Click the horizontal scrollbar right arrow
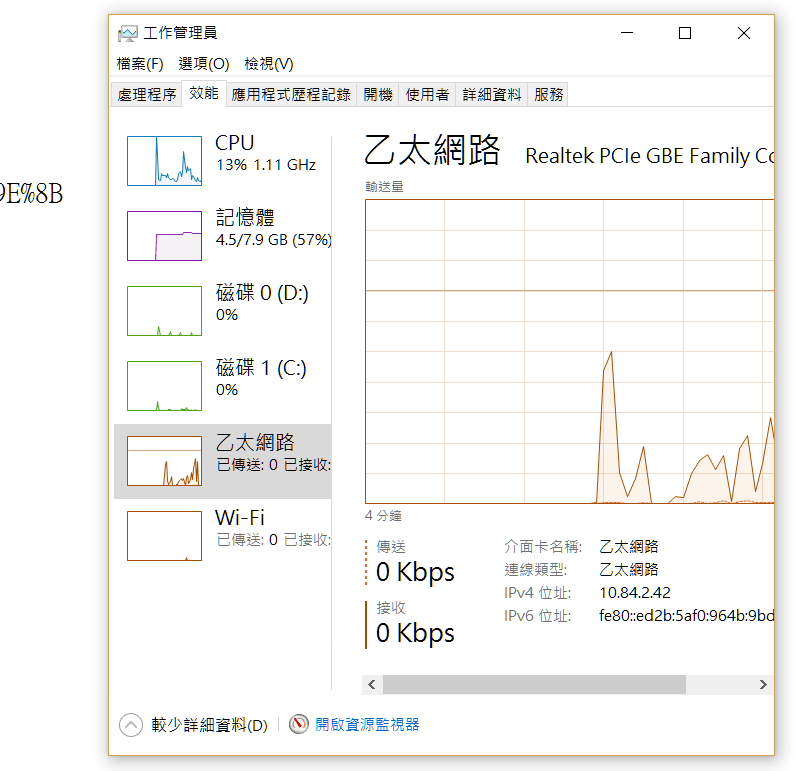 tap(763, 684)
